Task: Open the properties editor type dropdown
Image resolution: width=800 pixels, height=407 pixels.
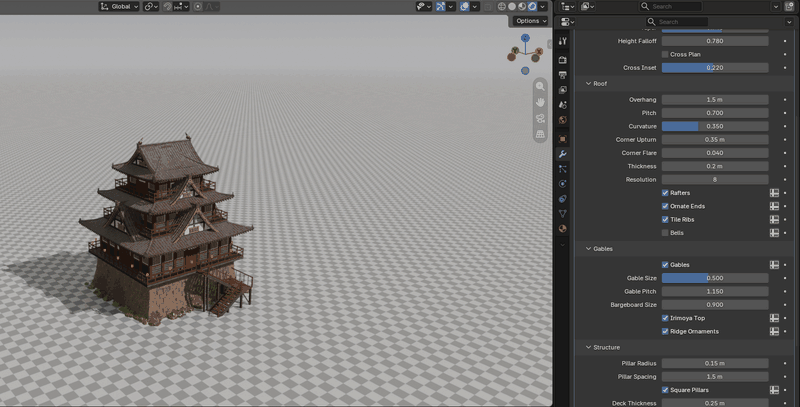Action: tap(567, 22)
